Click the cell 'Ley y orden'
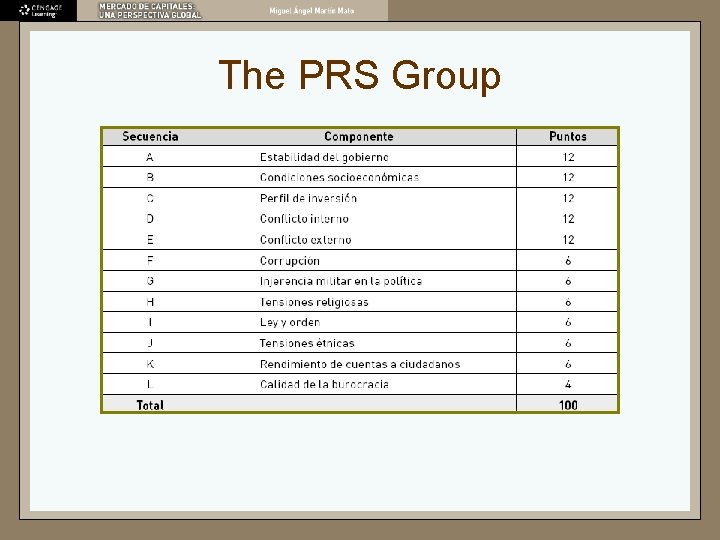 [x=290, y=322]
